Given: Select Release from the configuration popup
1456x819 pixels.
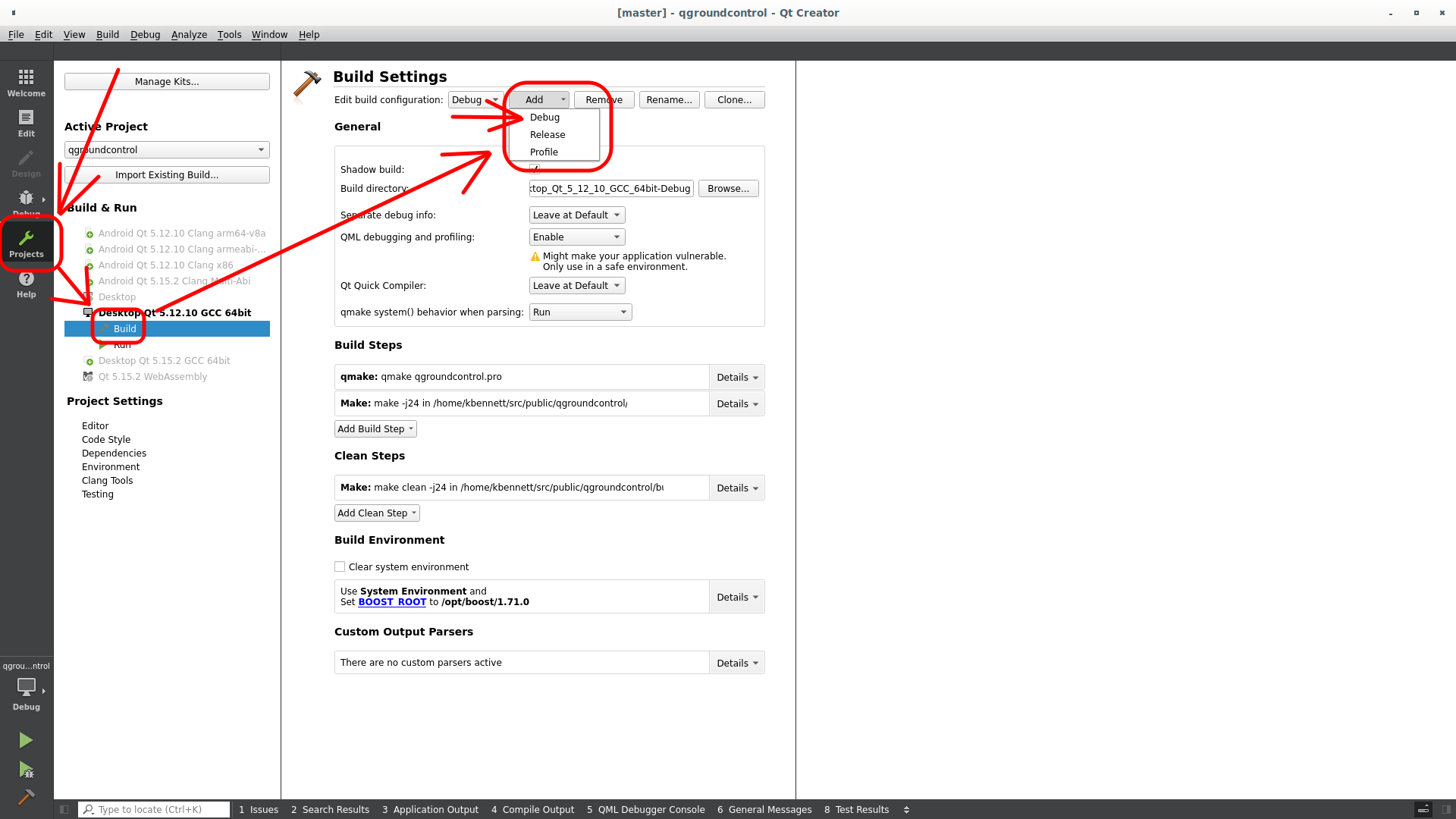Looking at the screenshot, I should point(548,134).
